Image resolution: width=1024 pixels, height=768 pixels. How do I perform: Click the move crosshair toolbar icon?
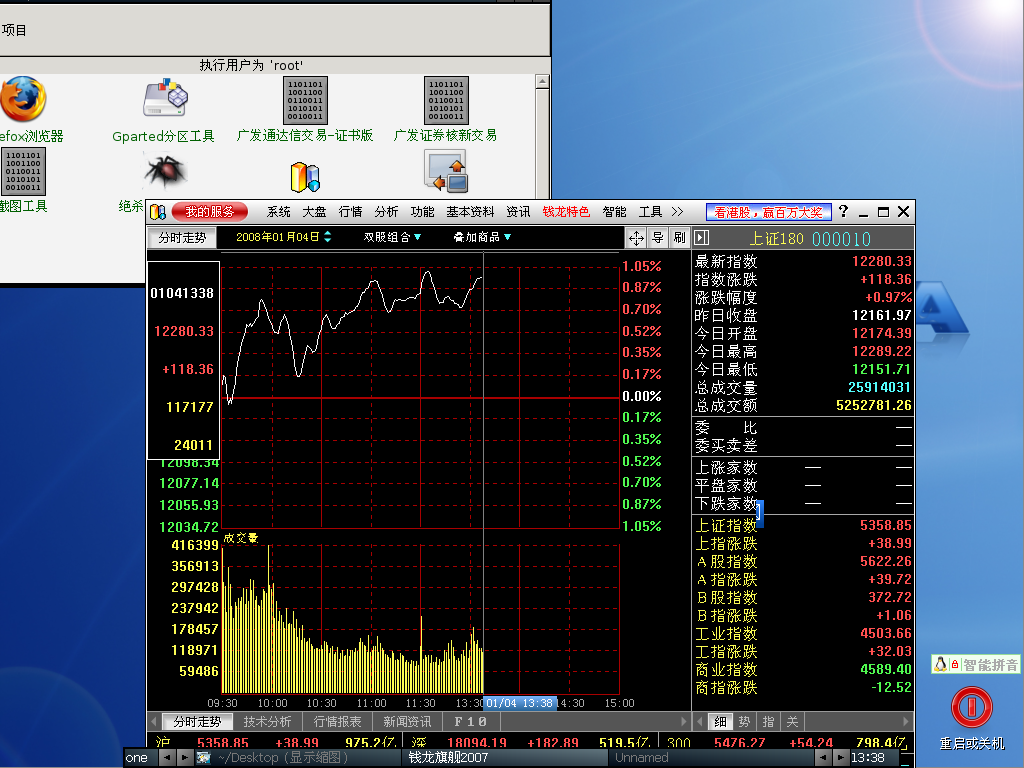click(x=635, y=238)
